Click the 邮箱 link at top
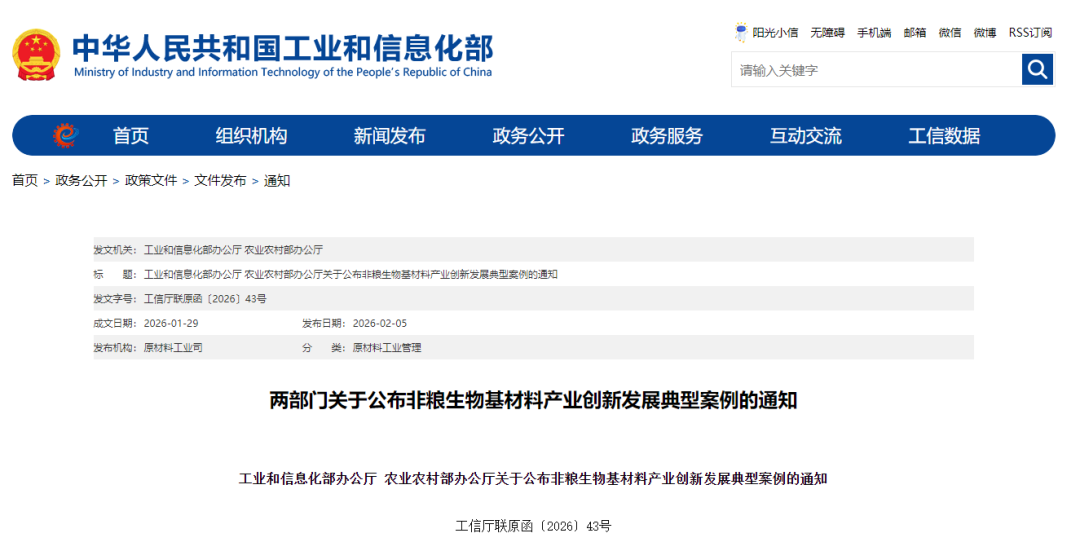The image size is (1080, 542). point(914,33)
